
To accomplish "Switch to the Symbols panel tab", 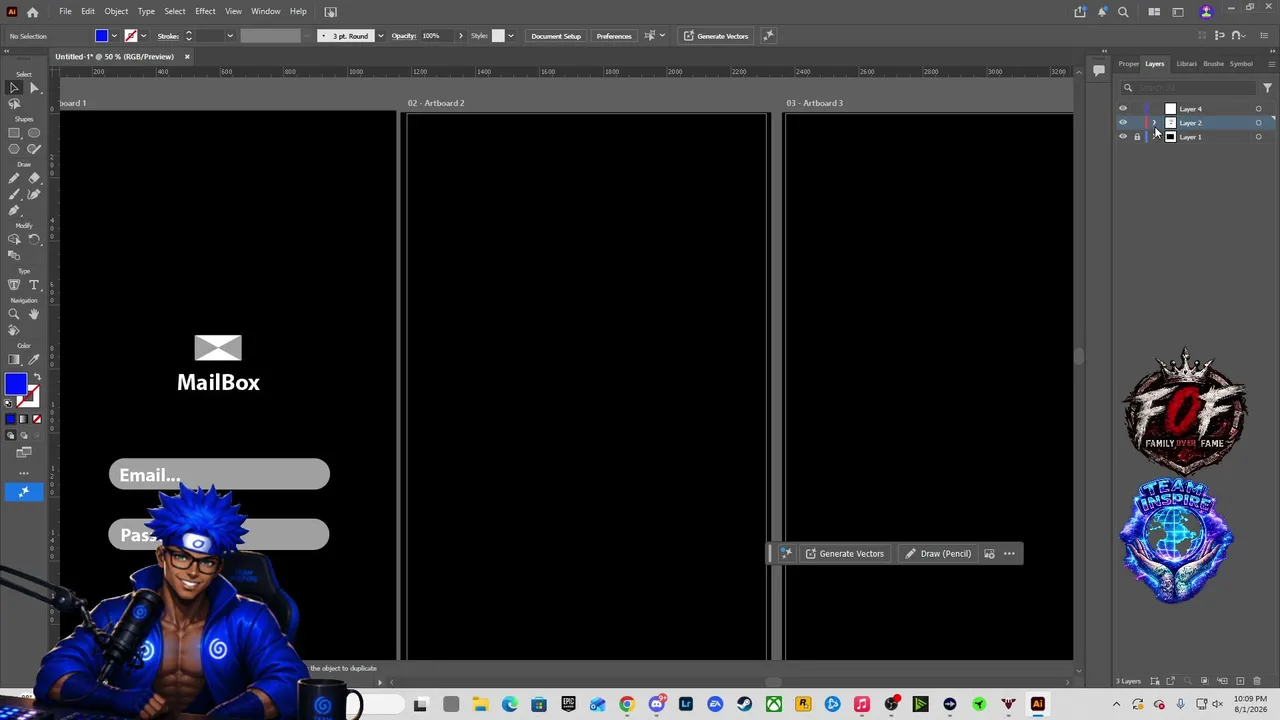I will 1241,64.
